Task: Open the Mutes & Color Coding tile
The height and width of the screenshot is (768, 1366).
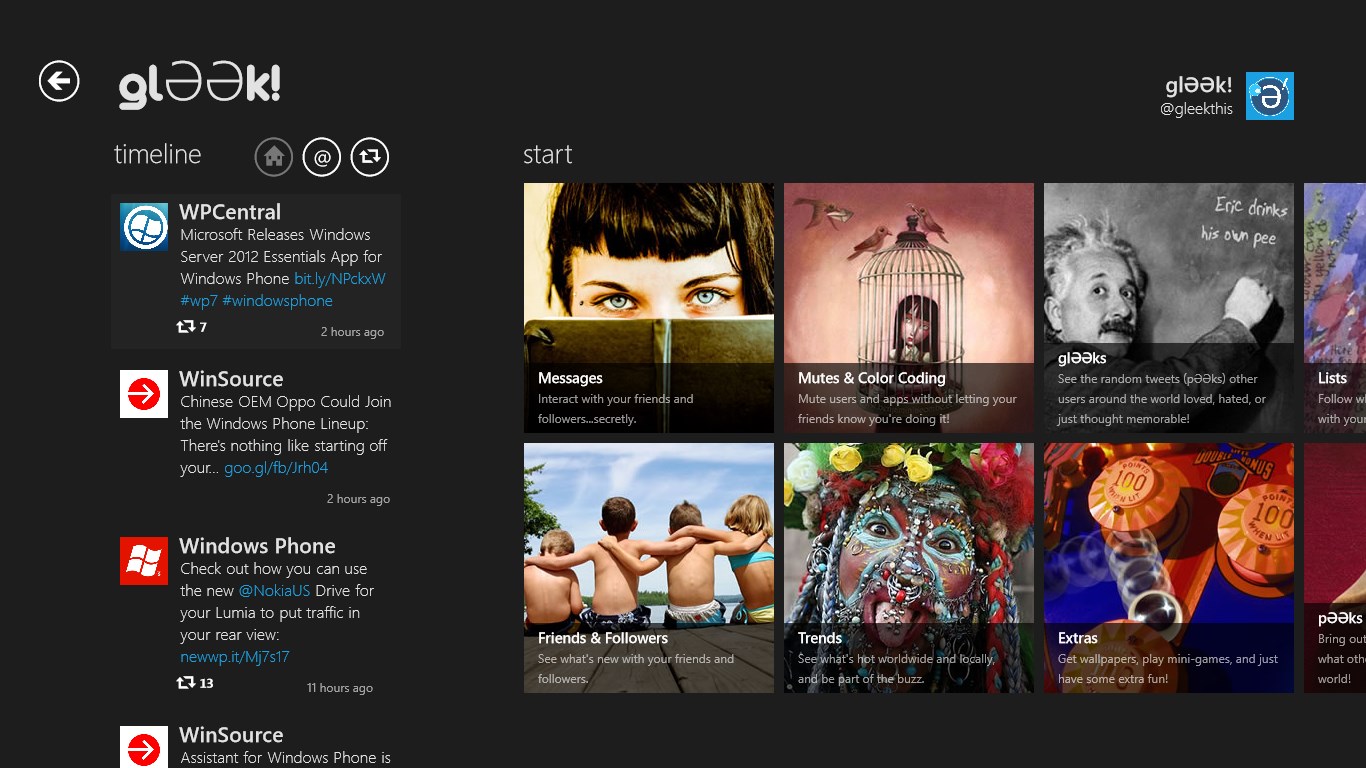Action: pyautogui.click(x=908, y=307)
